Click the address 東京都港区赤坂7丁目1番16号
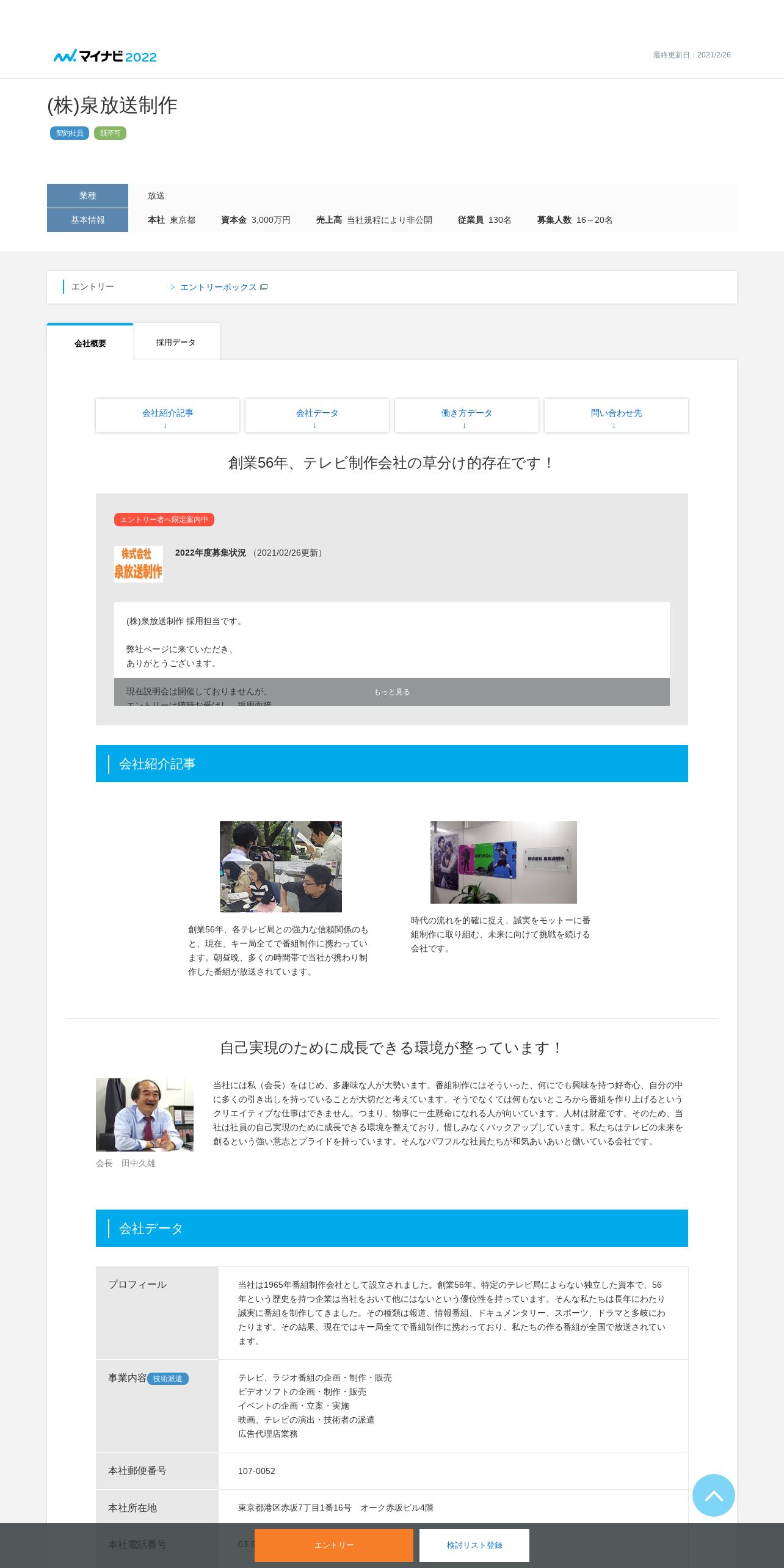Image resolution: width=784 pixels, height=1568 pixels. [x=295, y=1508]
